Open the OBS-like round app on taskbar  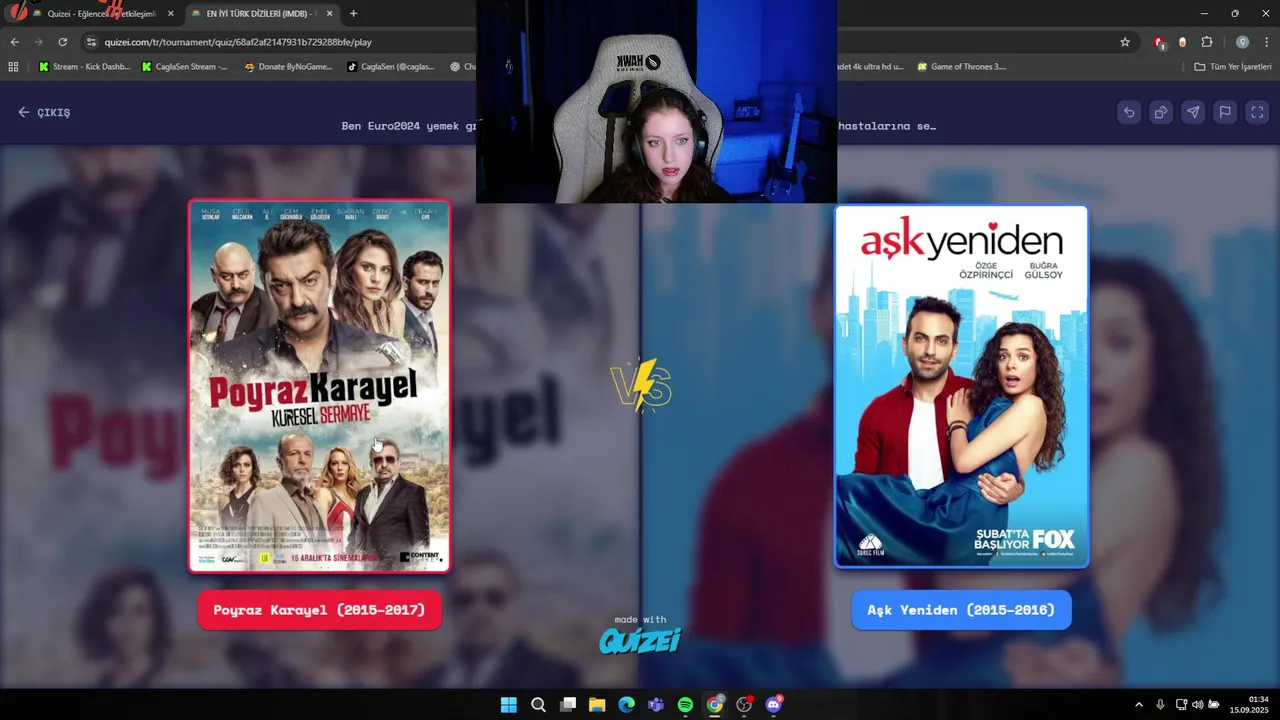(744, 705)
